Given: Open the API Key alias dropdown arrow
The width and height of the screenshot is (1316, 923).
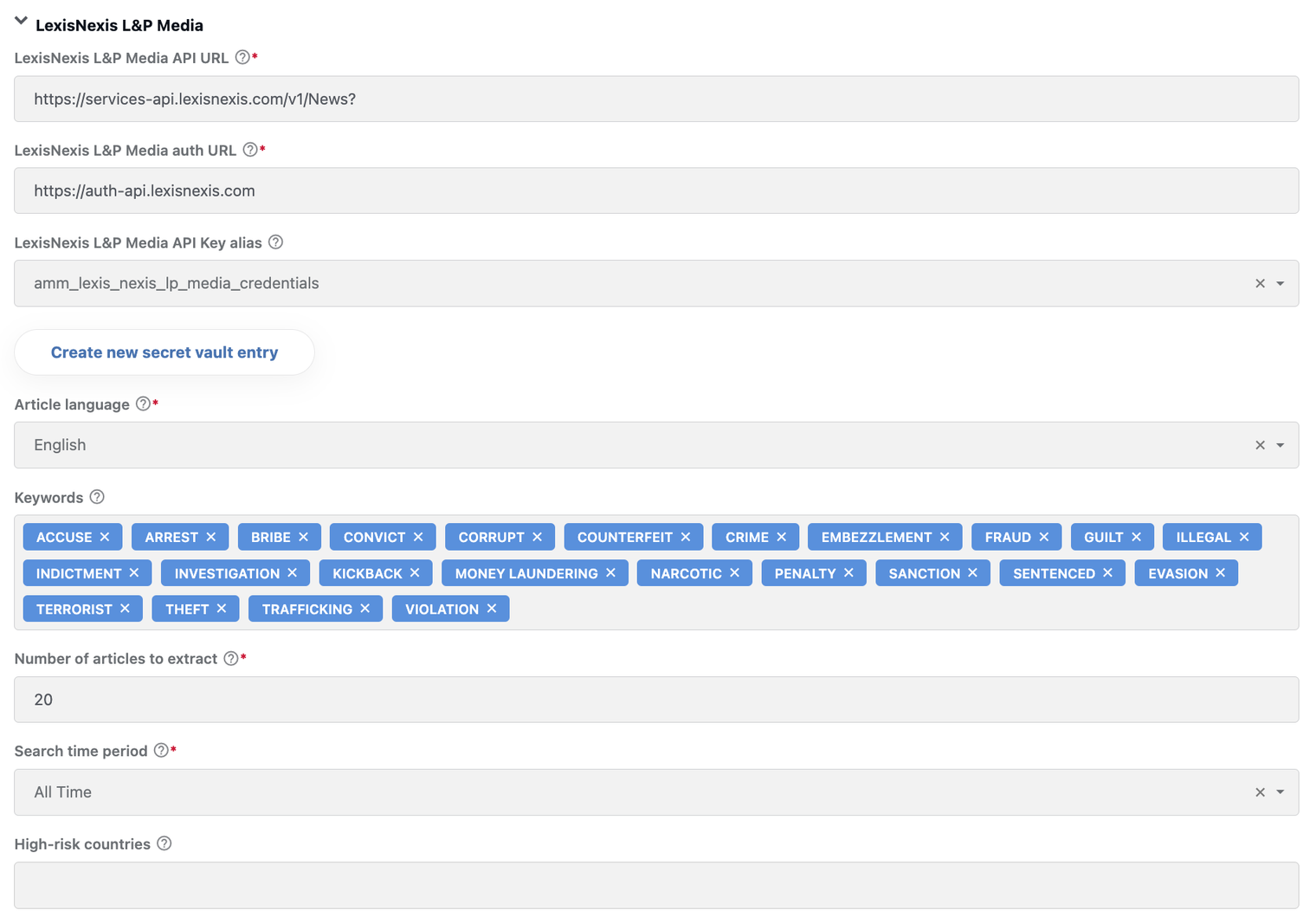Looking at the screenshot, I should coord(1281,283).
